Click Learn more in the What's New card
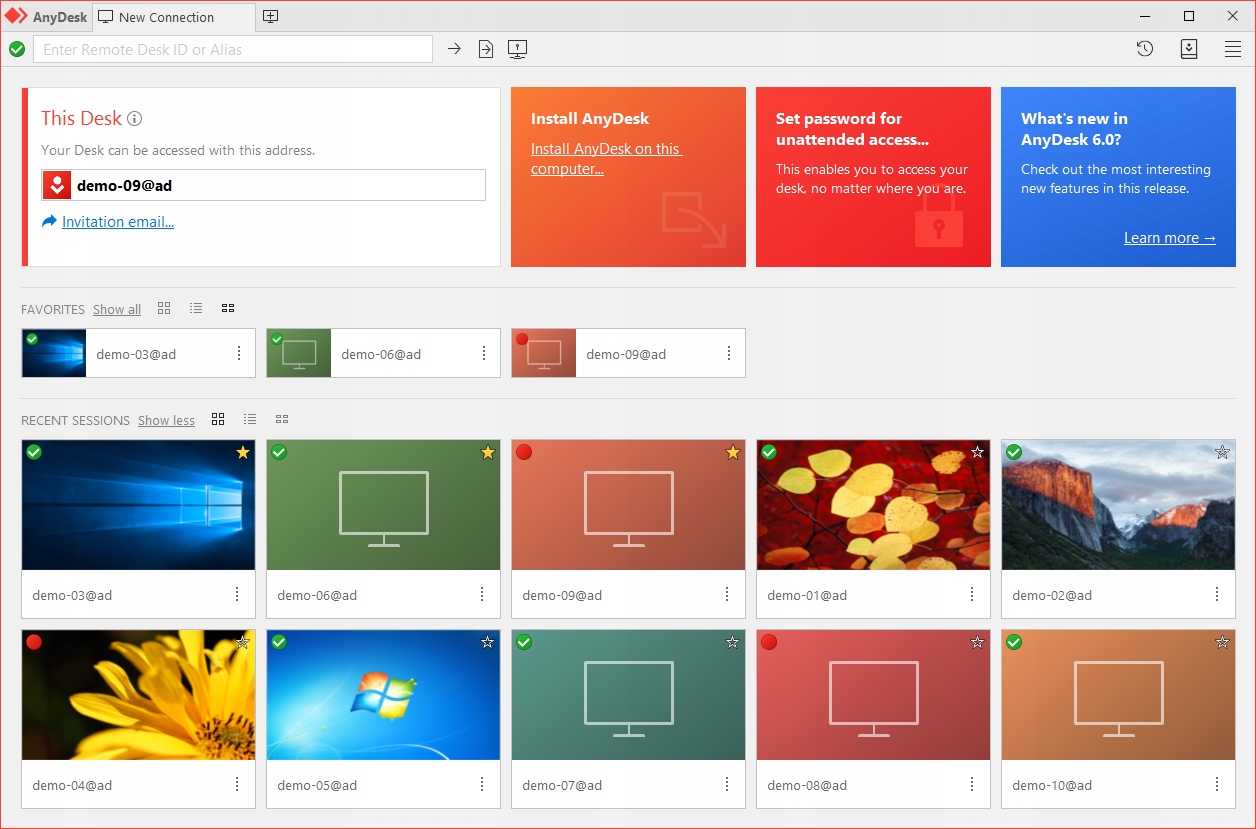Viewport: 1256px width, 829px height. (1169, 238)
